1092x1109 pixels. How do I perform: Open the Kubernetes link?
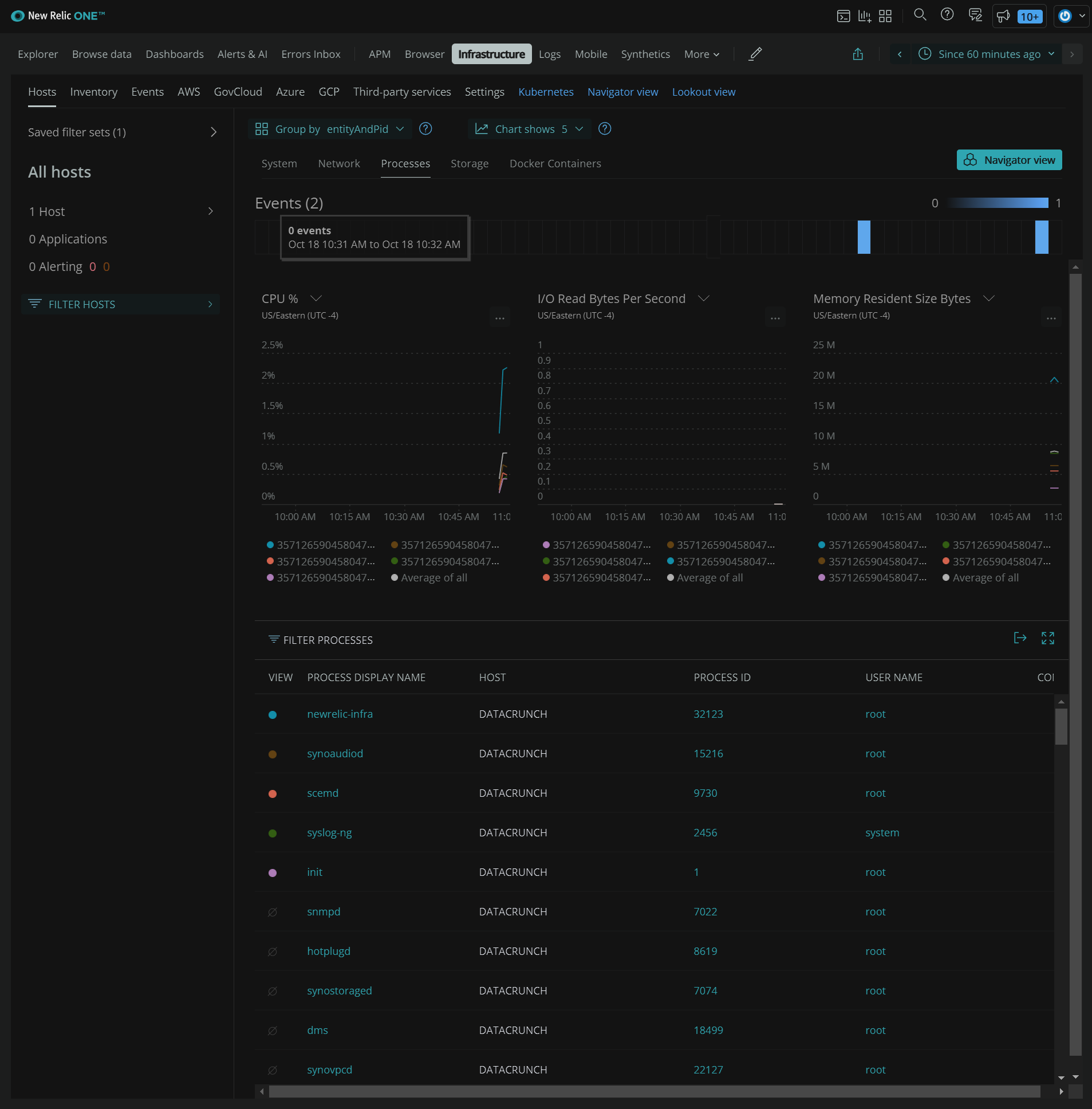click(545, 92)
